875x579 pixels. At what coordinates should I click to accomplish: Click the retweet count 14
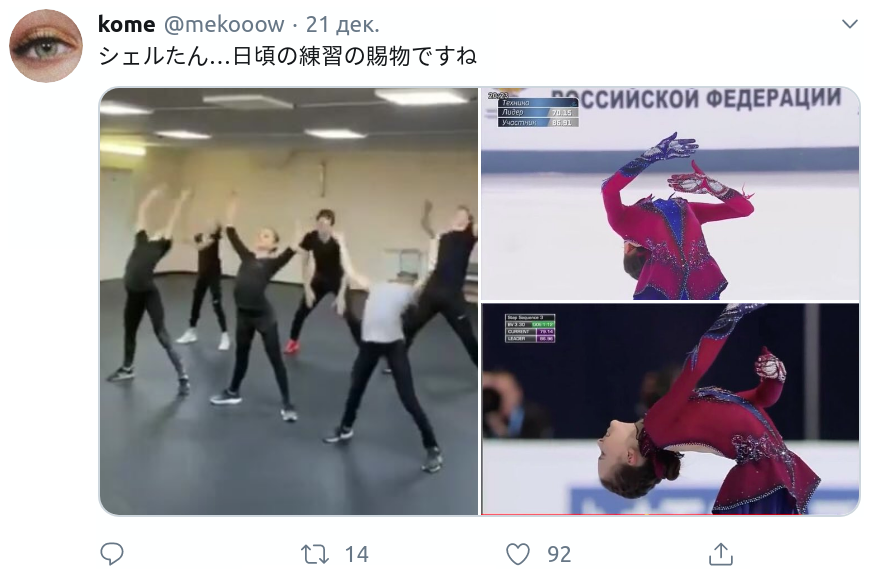(357, 554)
